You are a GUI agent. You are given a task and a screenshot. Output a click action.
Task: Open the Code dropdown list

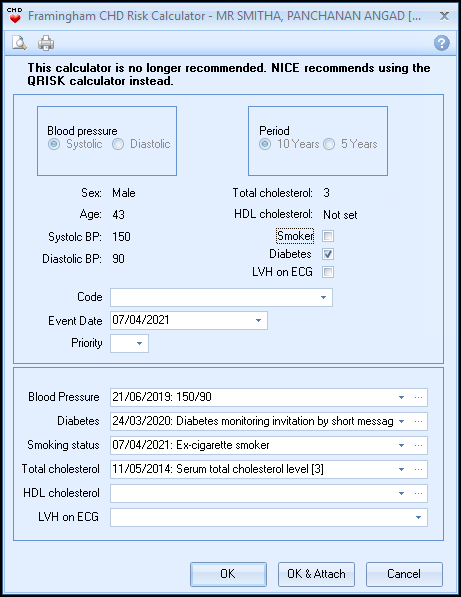click(x=323, y=297)
